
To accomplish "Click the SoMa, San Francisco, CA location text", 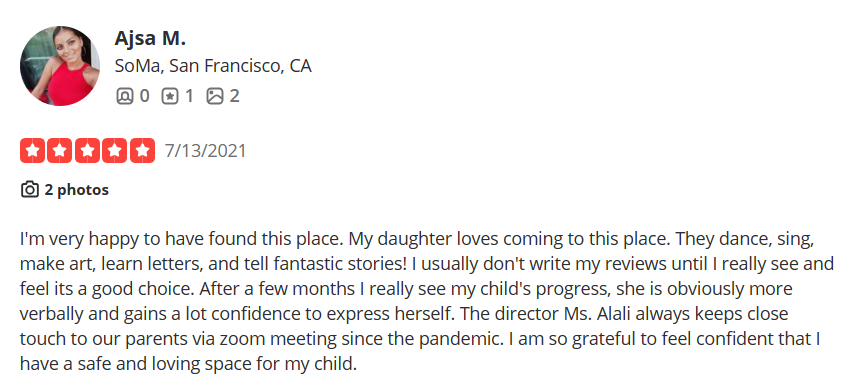I will click(213, 66).
